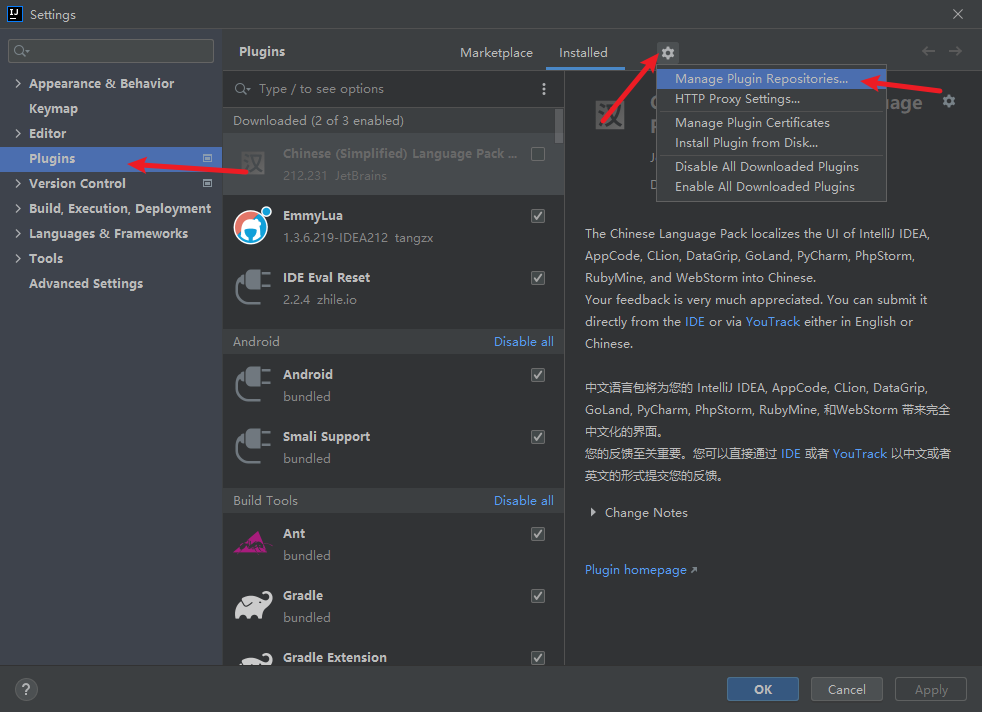This screenshot has width=982, height=712.
Task: Expand Languages & Frameworks node
Action: point(18,234)
